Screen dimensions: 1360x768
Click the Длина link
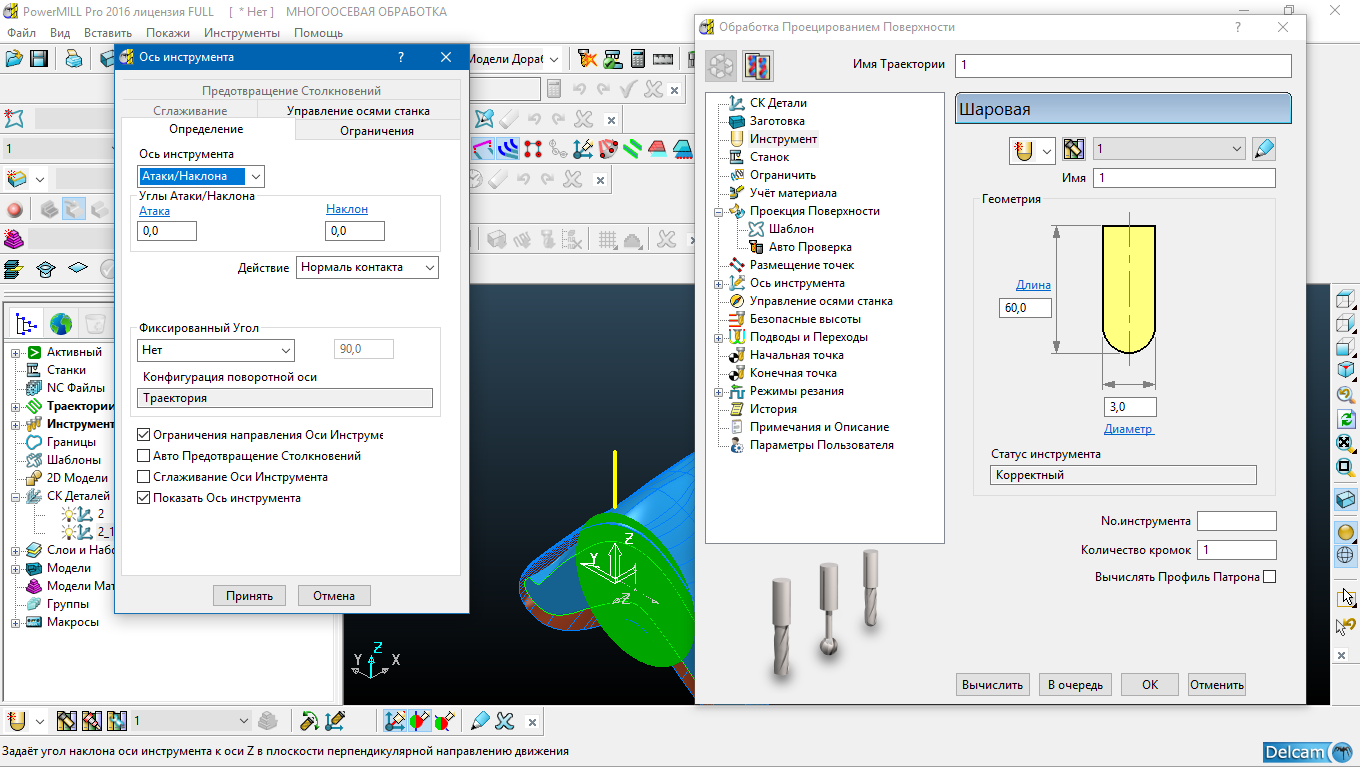[x=1033, y=285]
